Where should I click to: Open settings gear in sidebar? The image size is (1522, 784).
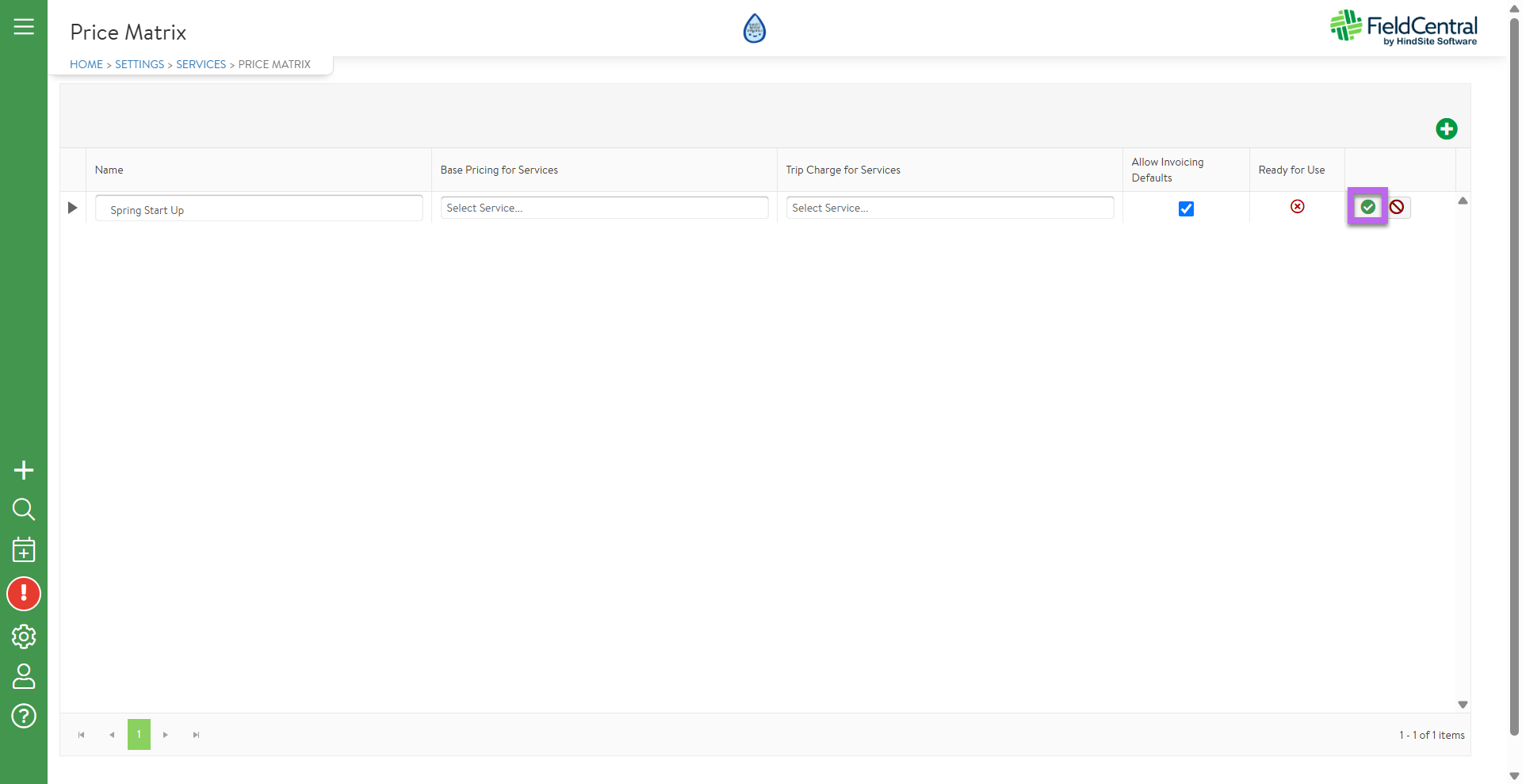tap(24, 637)
